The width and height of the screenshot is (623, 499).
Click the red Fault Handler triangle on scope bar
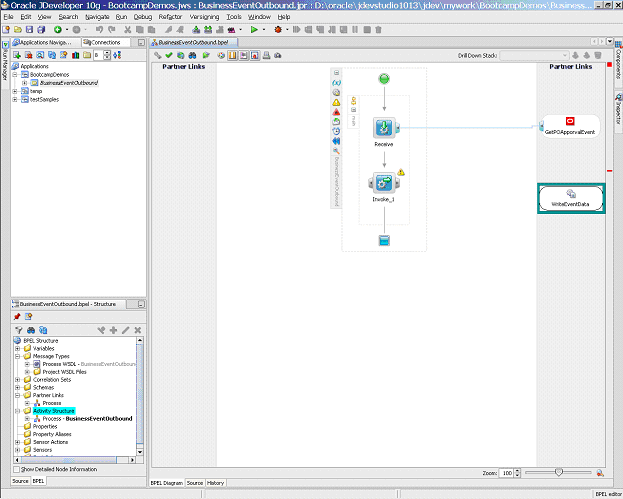336,112
